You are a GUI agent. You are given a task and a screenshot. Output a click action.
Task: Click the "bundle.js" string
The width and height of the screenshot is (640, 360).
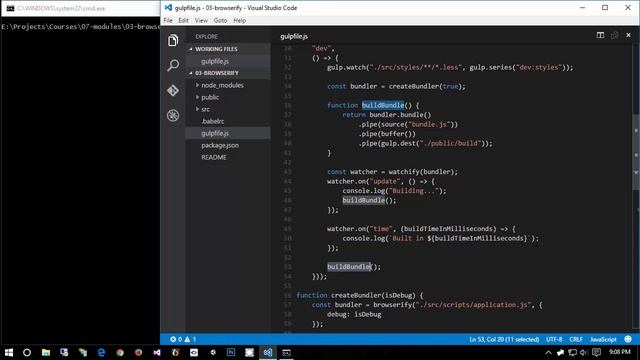pyautogui.click(x=429, y=124)
